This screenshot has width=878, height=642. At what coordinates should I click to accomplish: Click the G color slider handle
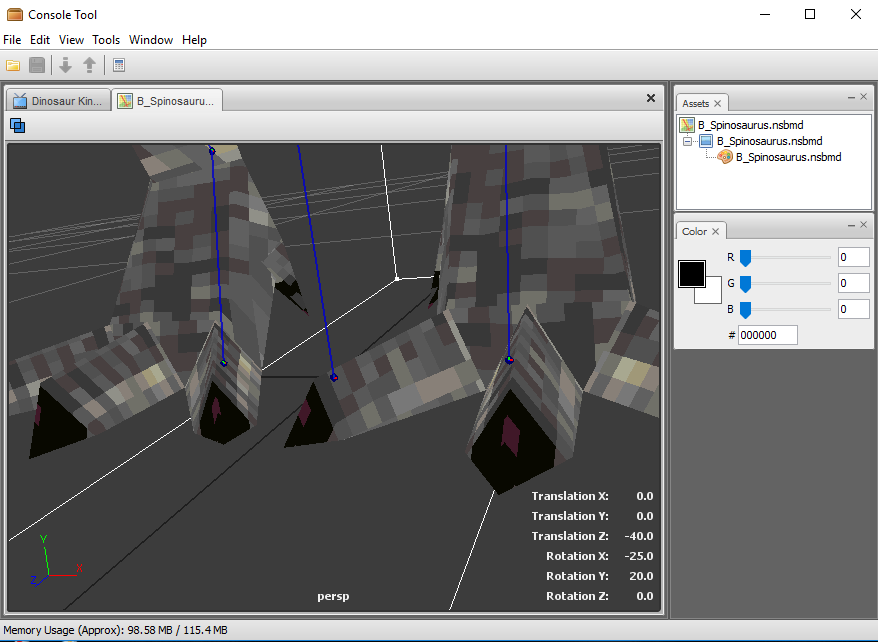click(x=745, y=284)
